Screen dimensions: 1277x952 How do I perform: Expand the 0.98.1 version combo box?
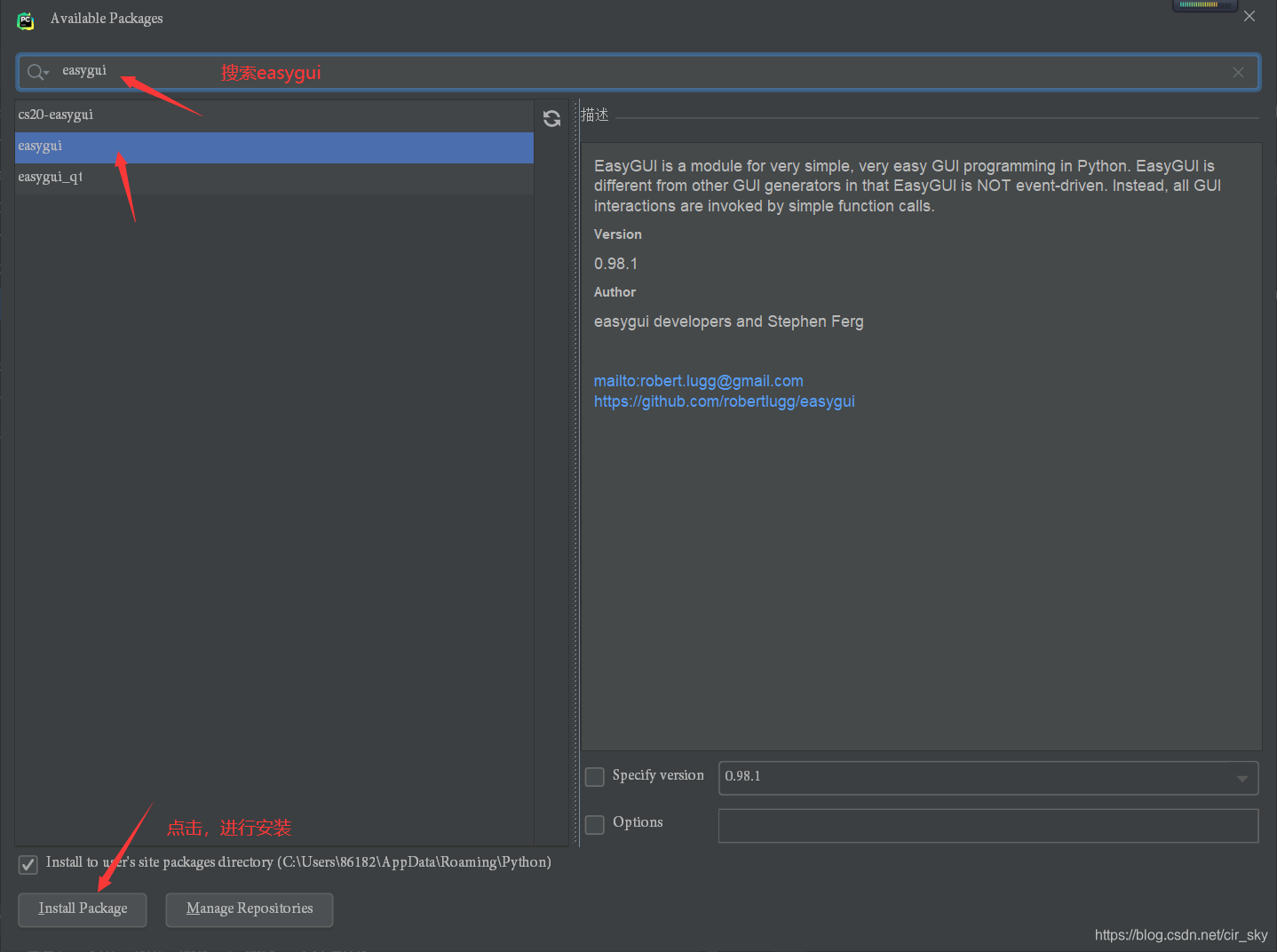pos(1243,778)
